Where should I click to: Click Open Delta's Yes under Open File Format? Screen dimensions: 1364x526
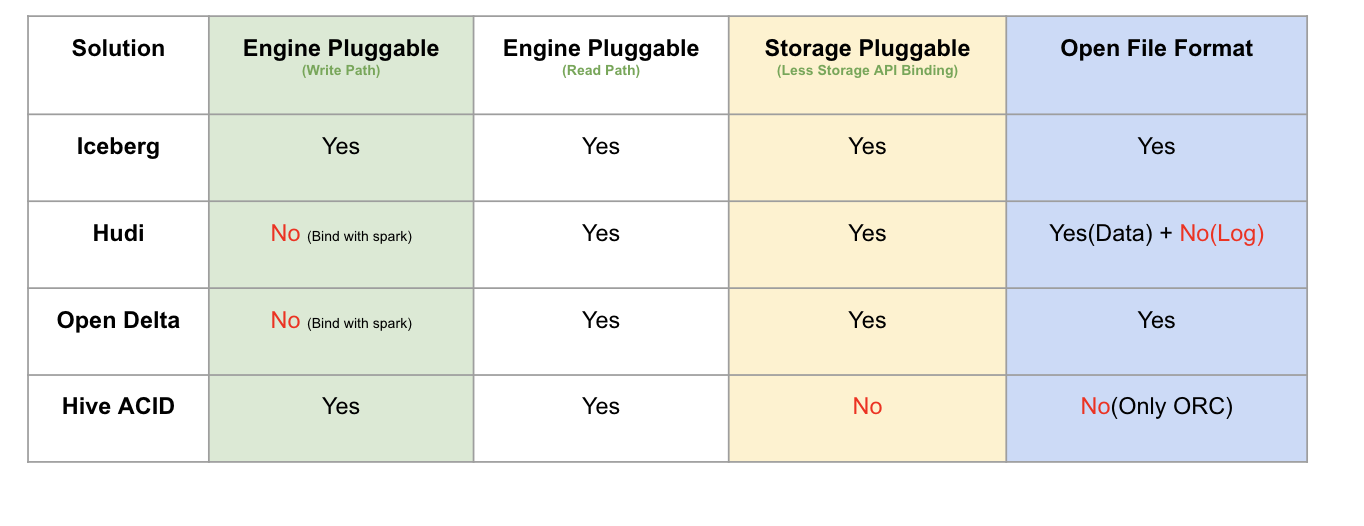(1156, 320)
